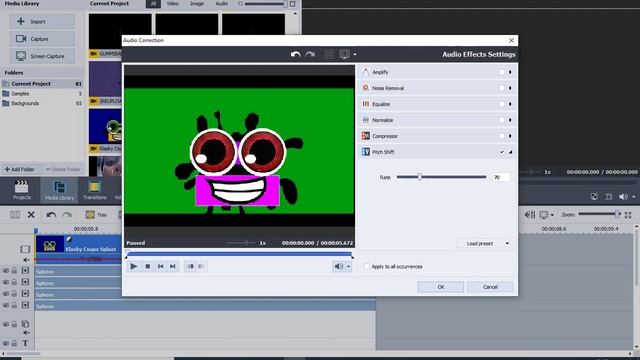Click the monitor preview icon in the Audio Correction toolbar
This screenshot has width=640, height=360.
pos(344,54)
